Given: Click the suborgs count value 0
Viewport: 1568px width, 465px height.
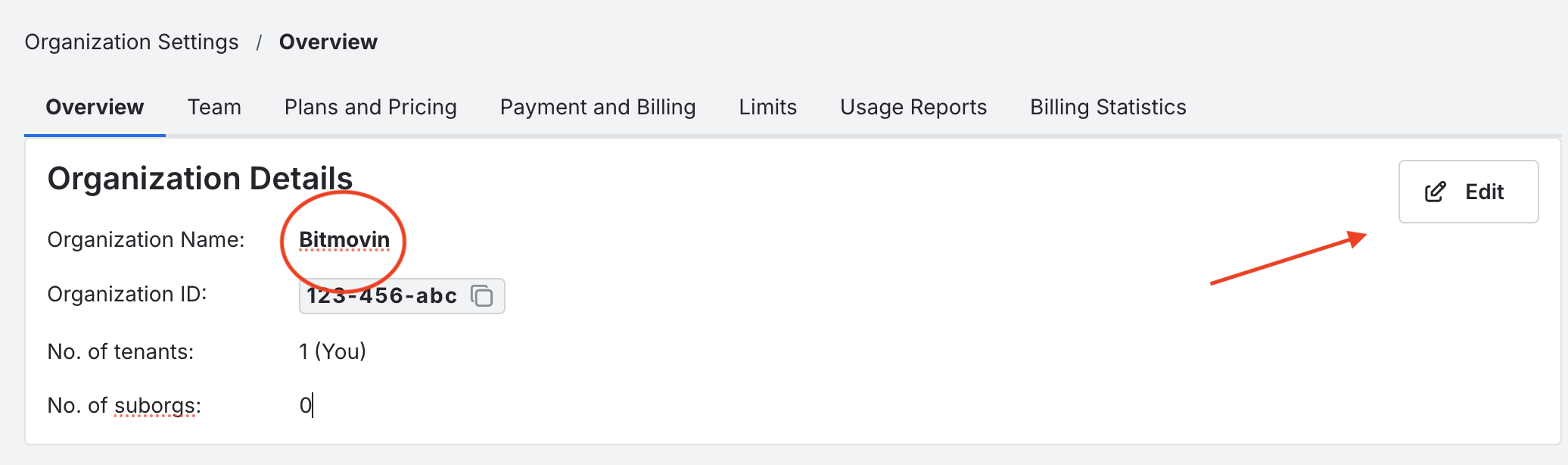Looking at the screenshot, I should tap(305, 405).
